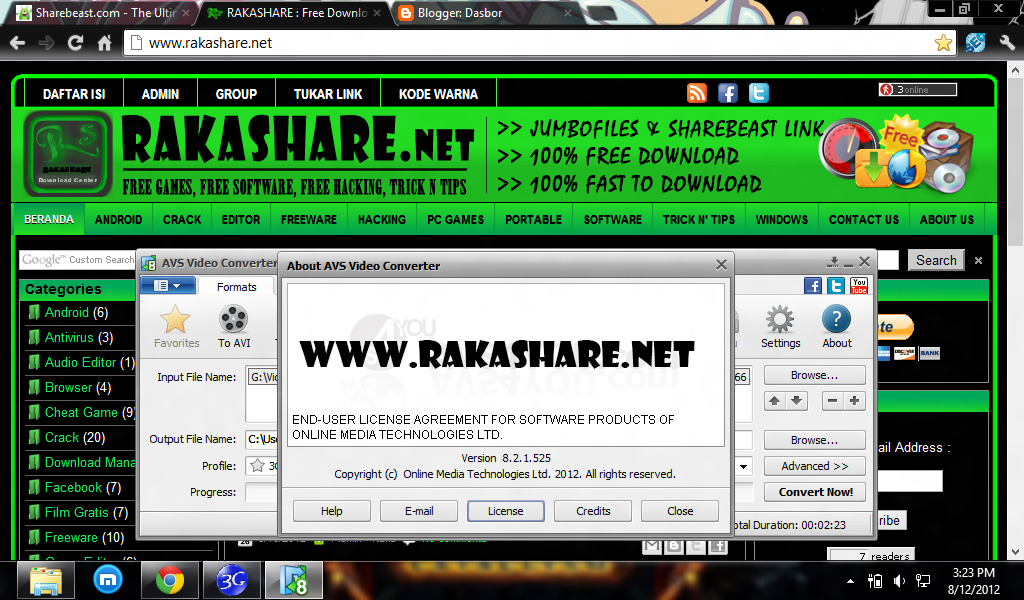Open AVS Video Converter taskbar icon
The width and height of the screenshot is (1024, 600).
(293, 580)
